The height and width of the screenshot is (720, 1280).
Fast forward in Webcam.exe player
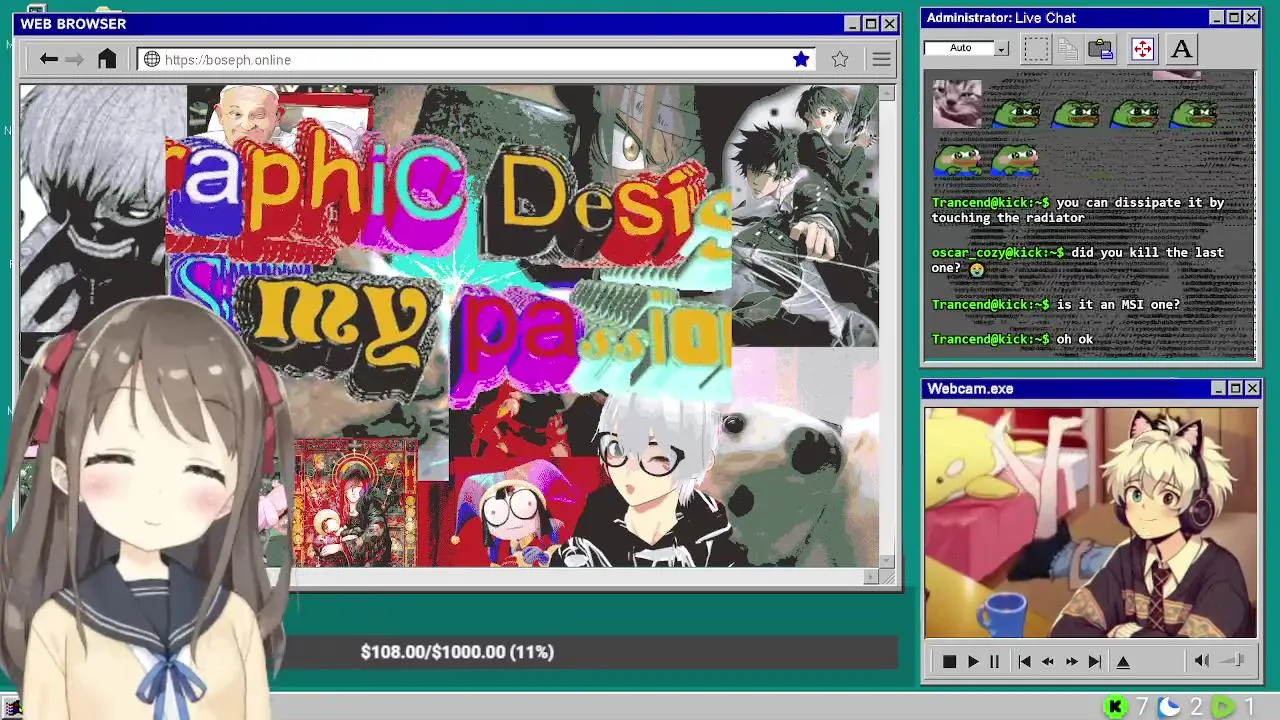tap(1071, 661)
